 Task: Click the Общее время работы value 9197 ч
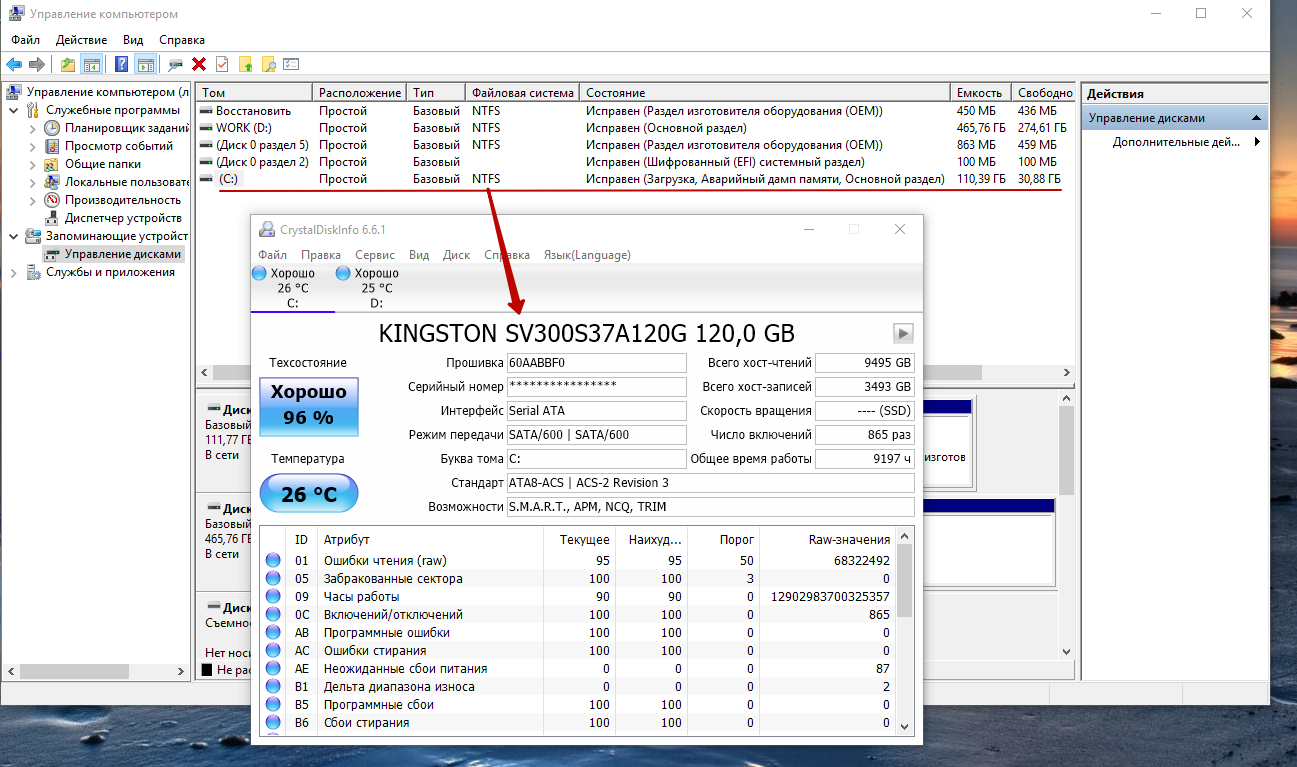865,459
